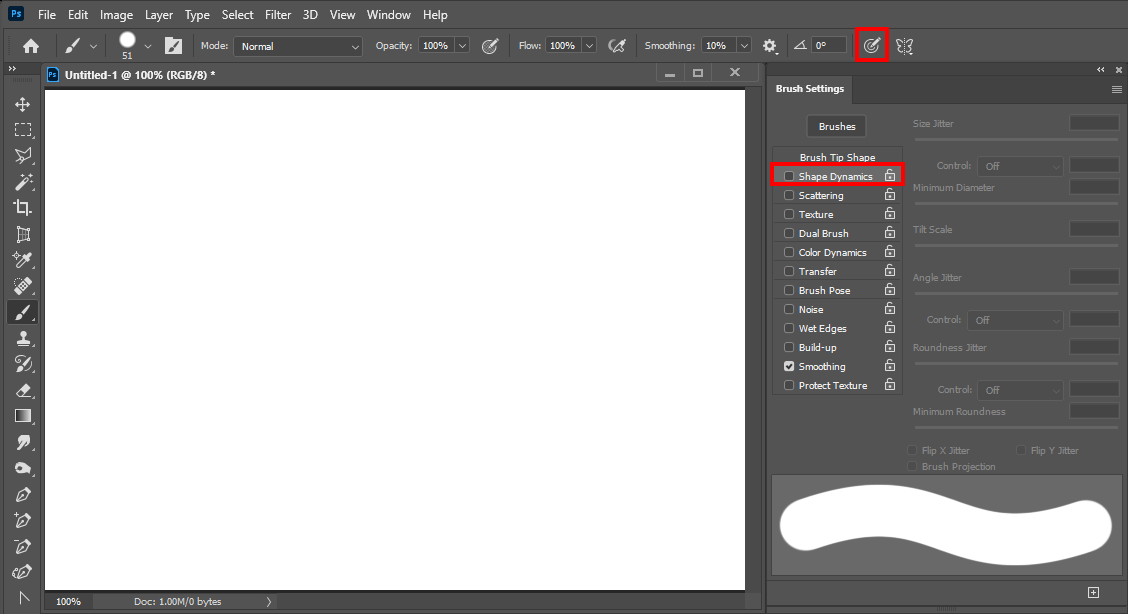Switch to the Brush Settings tab
The image size is (1128, 614).
coord(809,89)
